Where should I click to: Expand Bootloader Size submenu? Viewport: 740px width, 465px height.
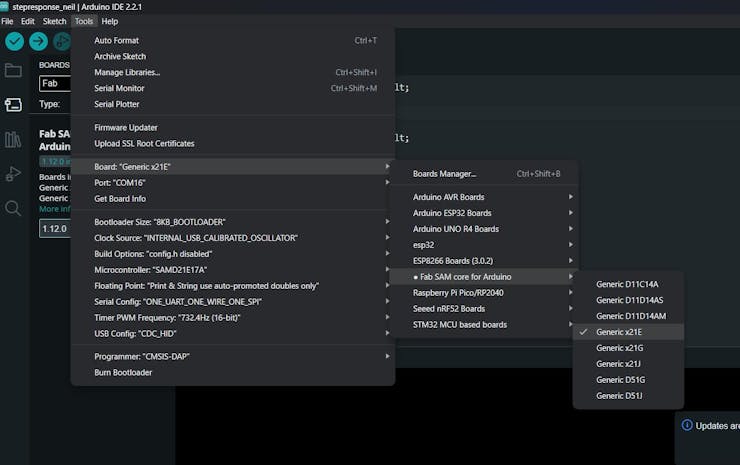[x=233, y=222]
